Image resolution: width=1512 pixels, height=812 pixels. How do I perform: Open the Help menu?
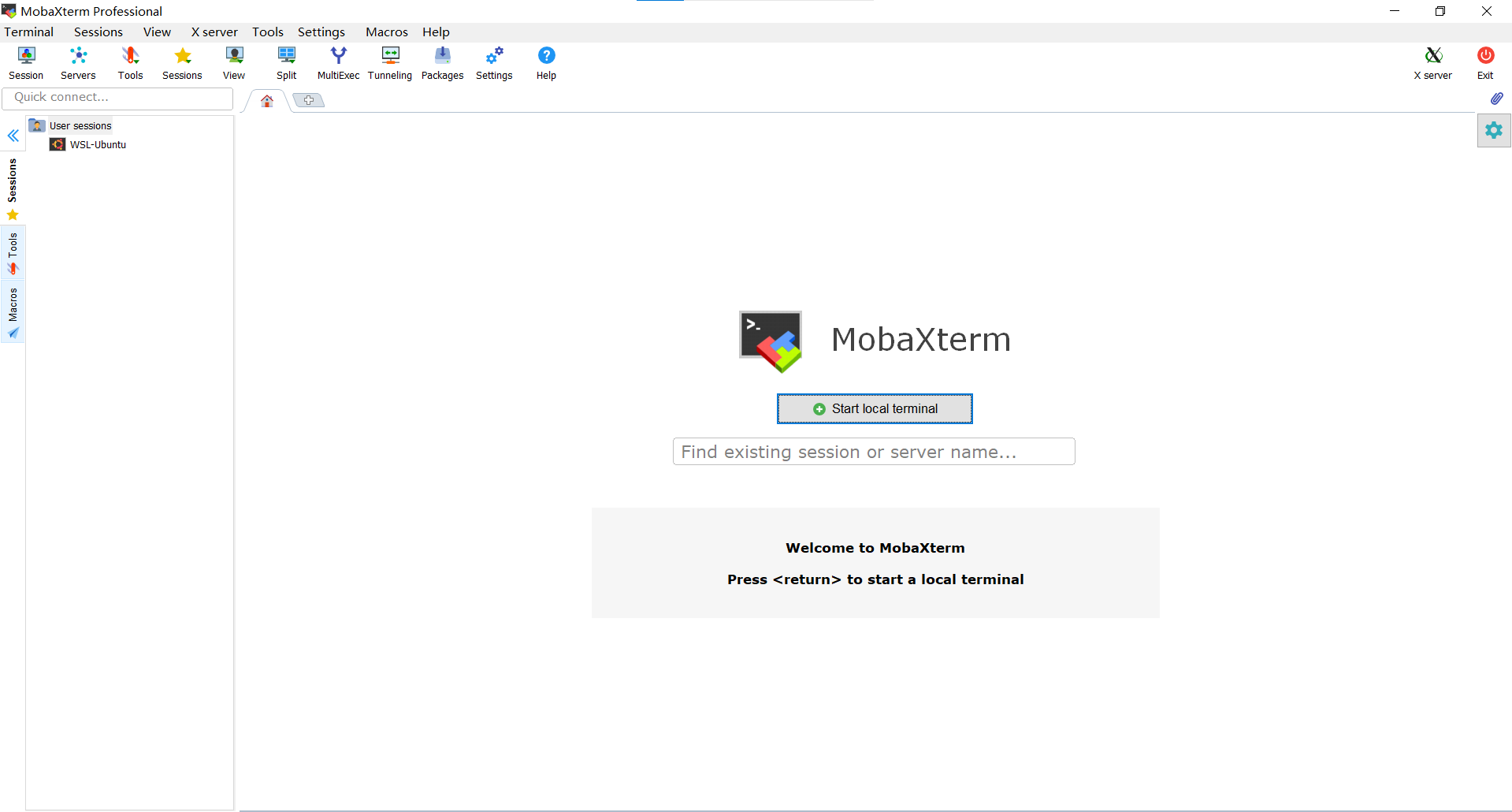coord(436,32)
